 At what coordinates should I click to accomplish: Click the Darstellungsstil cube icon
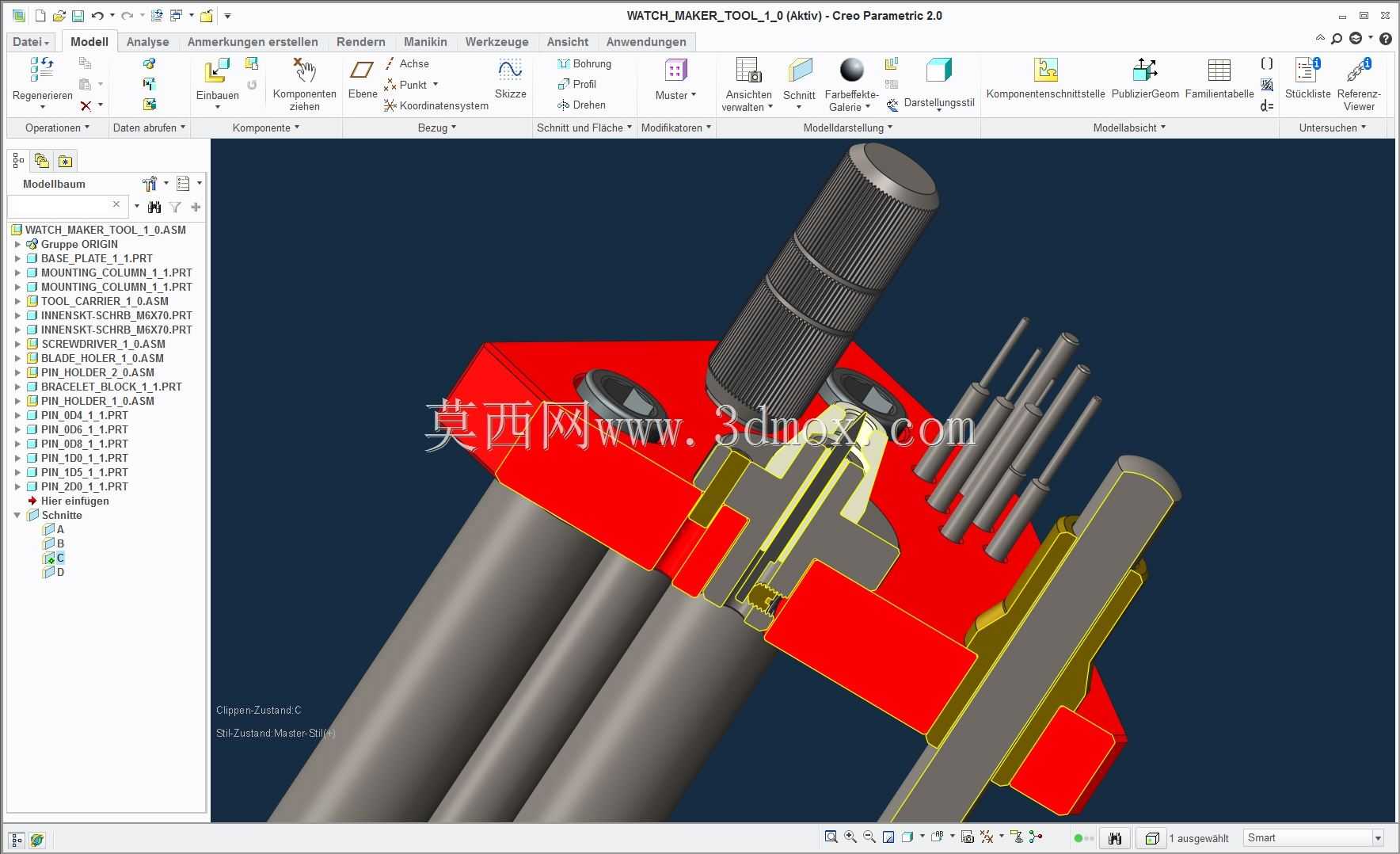tap(938, 71)
